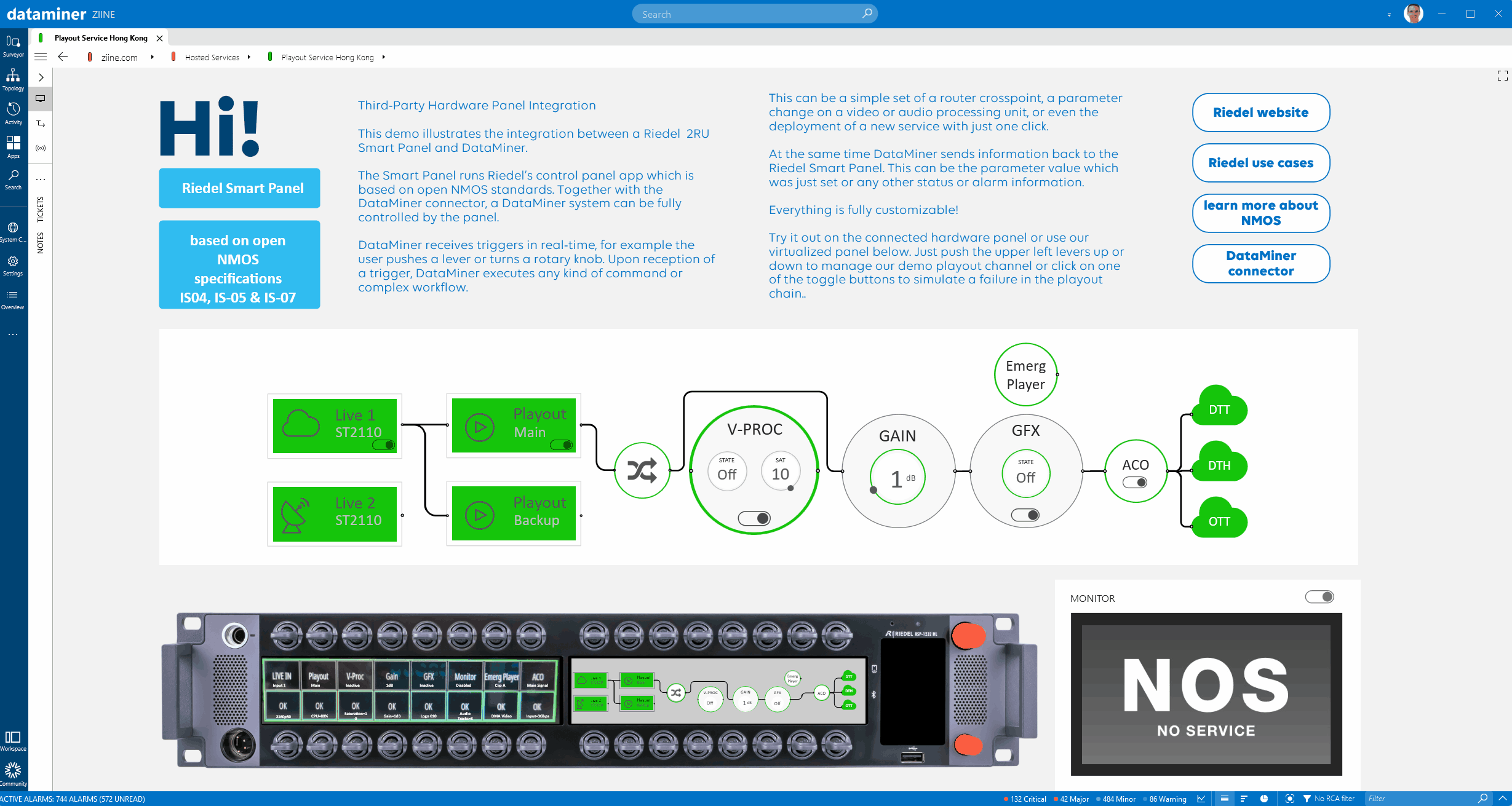Image resolution: width=1512 pixels, height=806 pixels.
Task: Open the Topology sidebar module
Action: pyautogui.click(x=13, y=79)
